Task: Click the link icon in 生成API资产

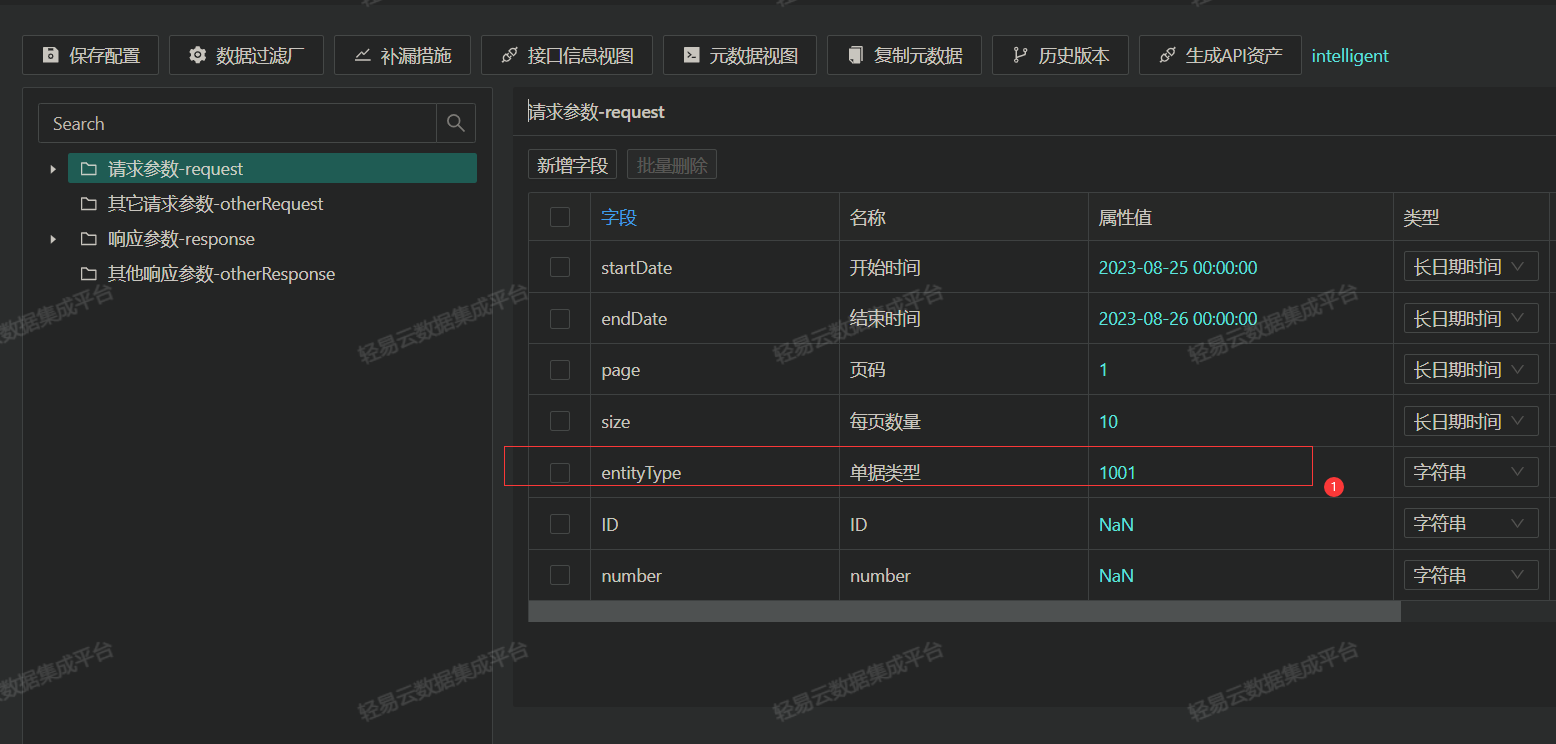Action: coord(1167,55)
